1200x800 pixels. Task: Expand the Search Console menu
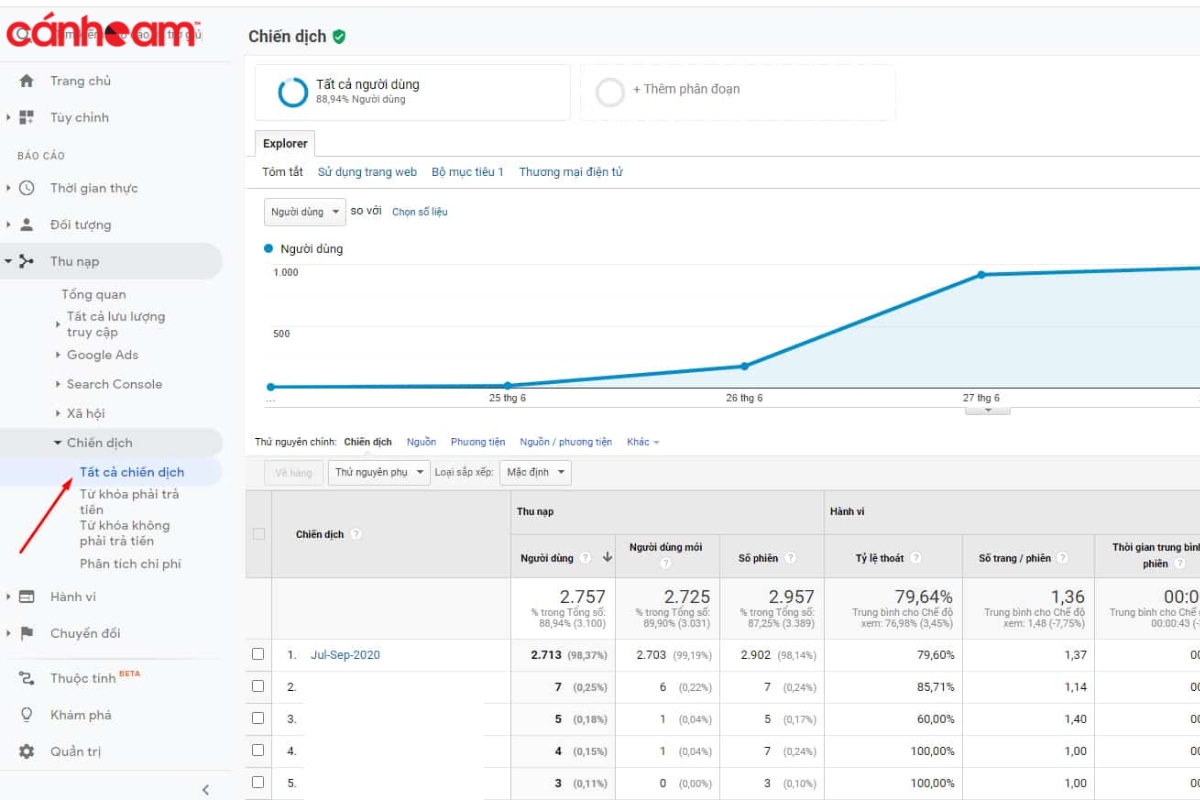point(57,384)
